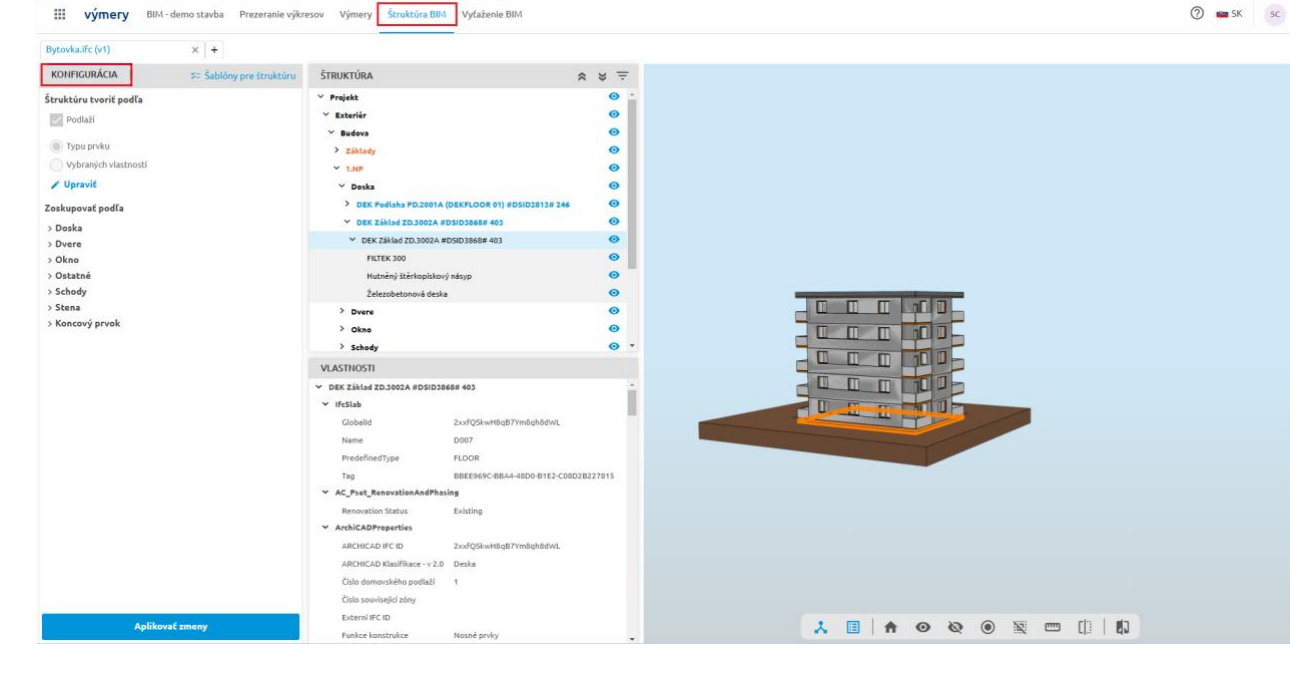Expand DEK Podlaha PD.2001A node

347,204
